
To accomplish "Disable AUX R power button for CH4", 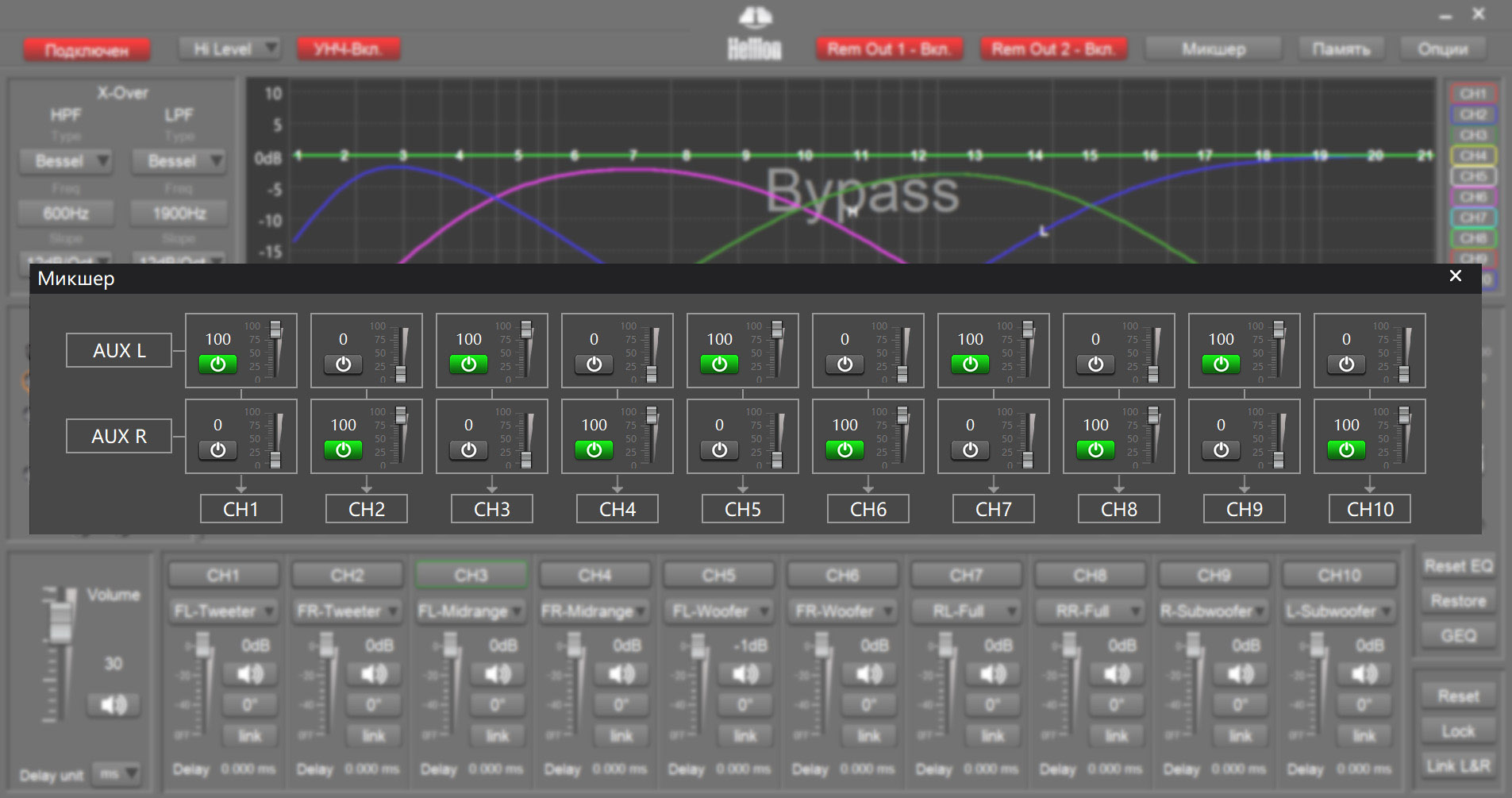I will pos(594,449).
